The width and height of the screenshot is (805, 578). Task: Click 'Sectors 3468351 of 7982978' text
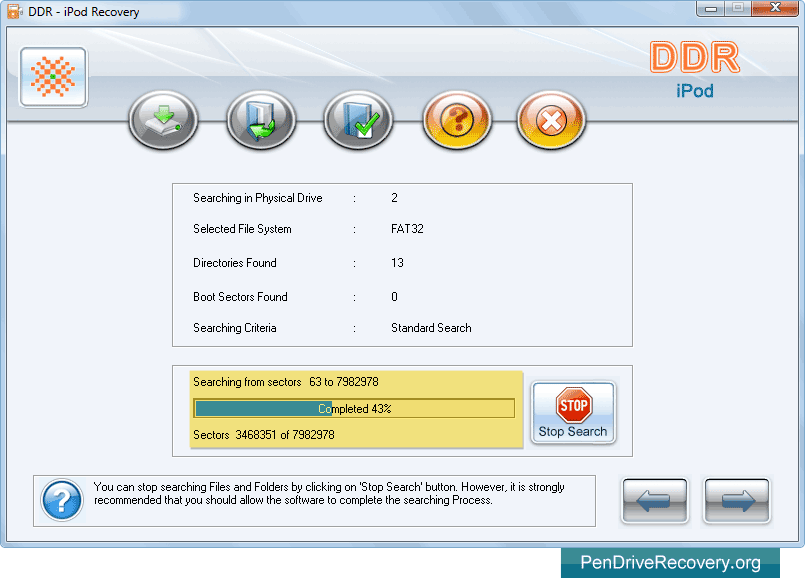pyautogui.click(x=264, y=435)
